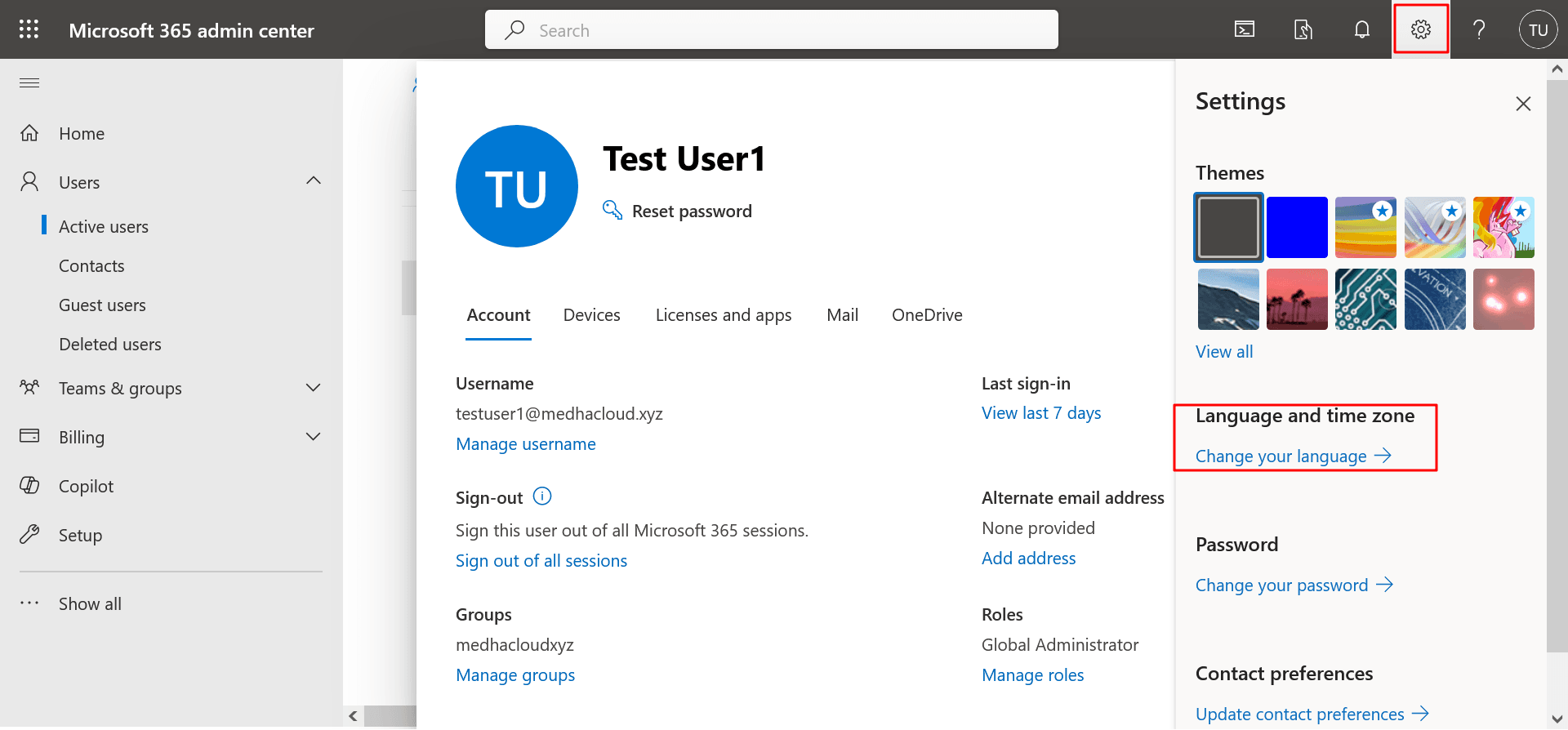Click the Users person icon
Screen dimensions: 1568x730
coord(29,181)
